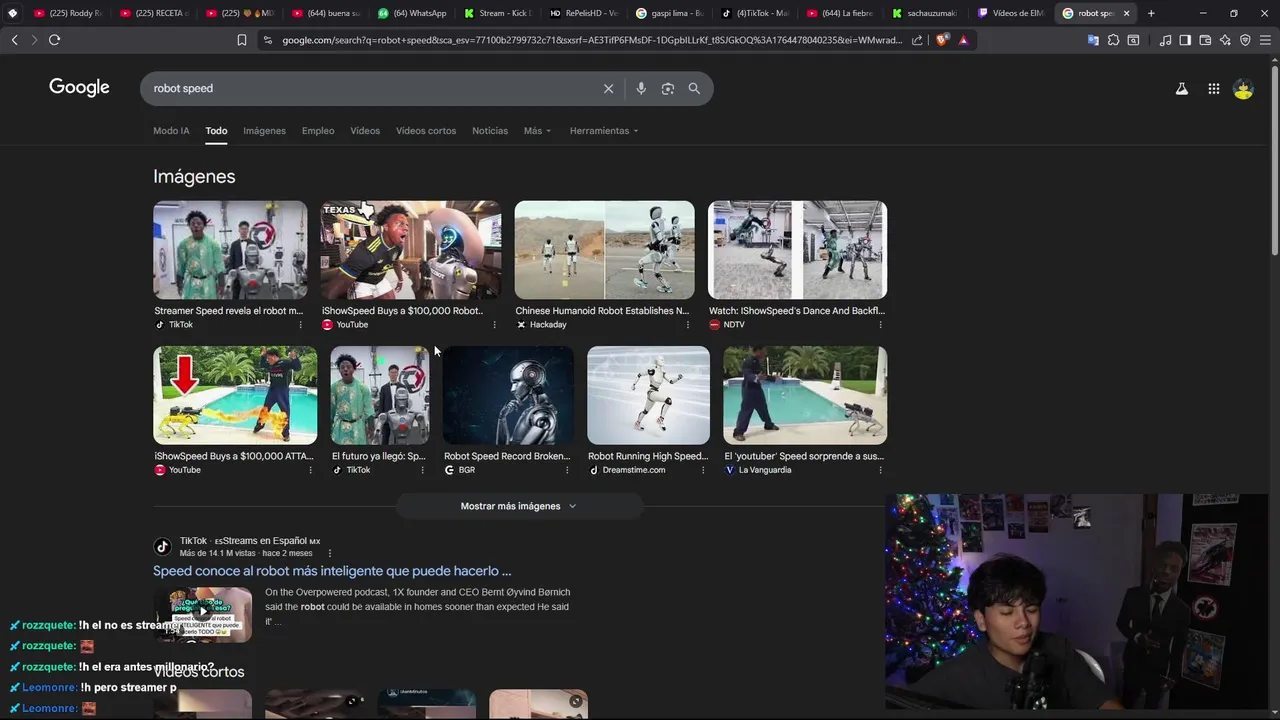Viewport: 1280px width, 720px height.
Task: Switch to Noticias tab
Action: [x=490, y=131]
